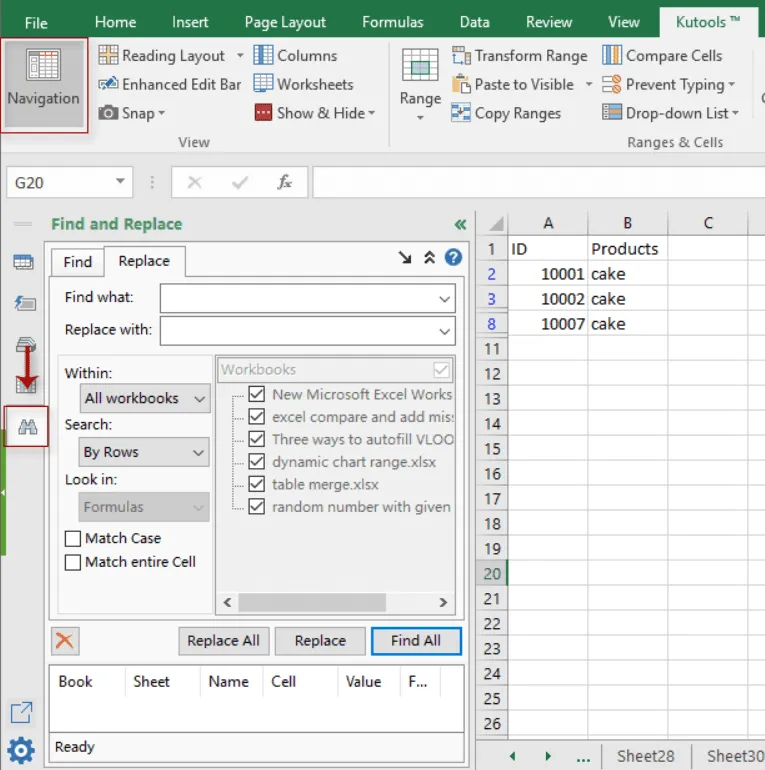Open the Search By Rows dropdown
Screen dimensions: 765x770
tap(143, 452)
